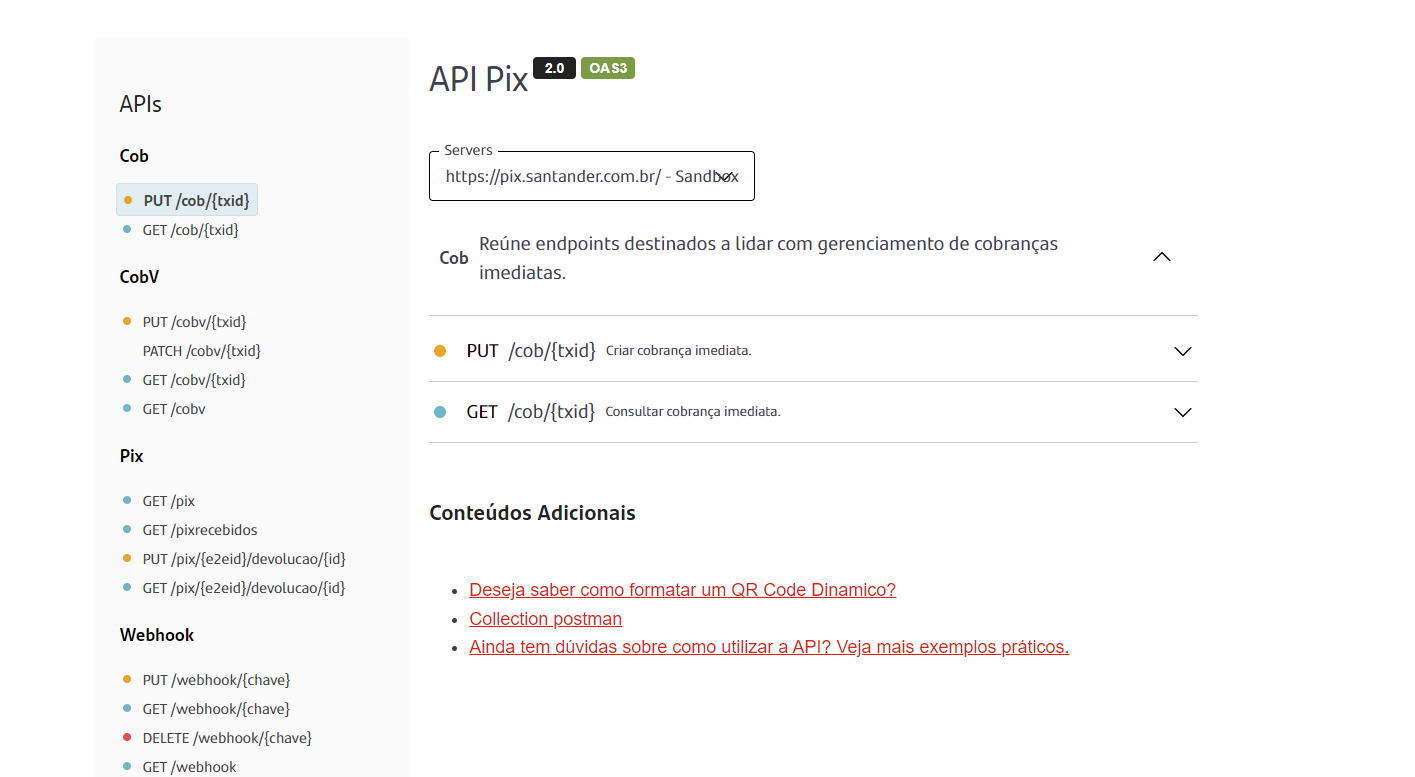Select PUT /cob/{txid} in sidebar
The height and width of the screenshot is (777, 1415).
coord(187,200)
